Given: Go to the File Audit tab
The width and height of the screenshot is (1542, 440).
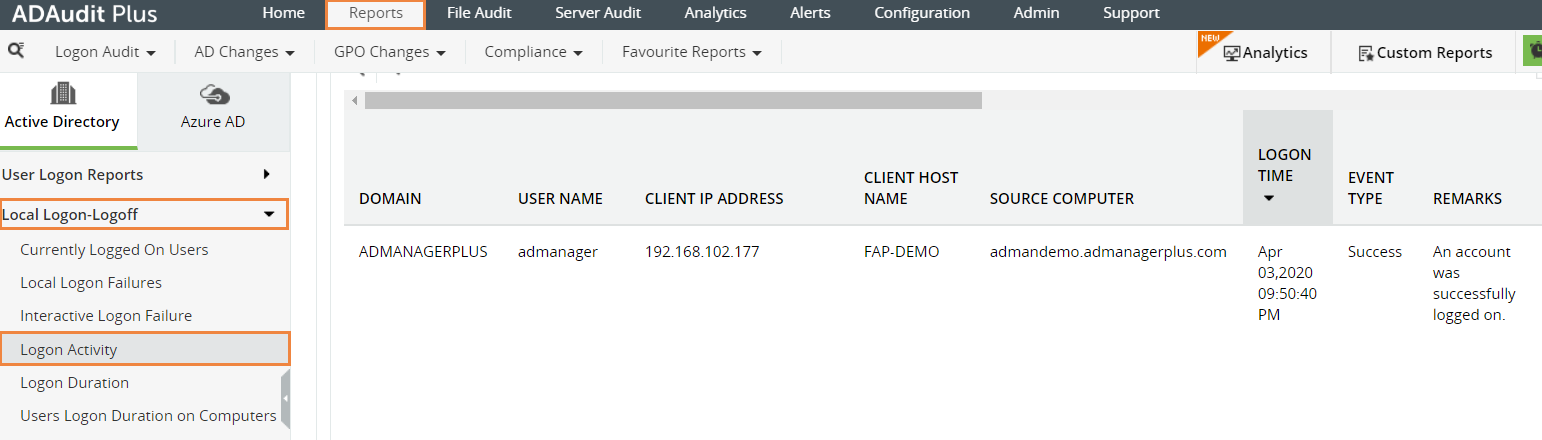Looking at the screenshot, I should pyautogui.click(x=479, y=13).
